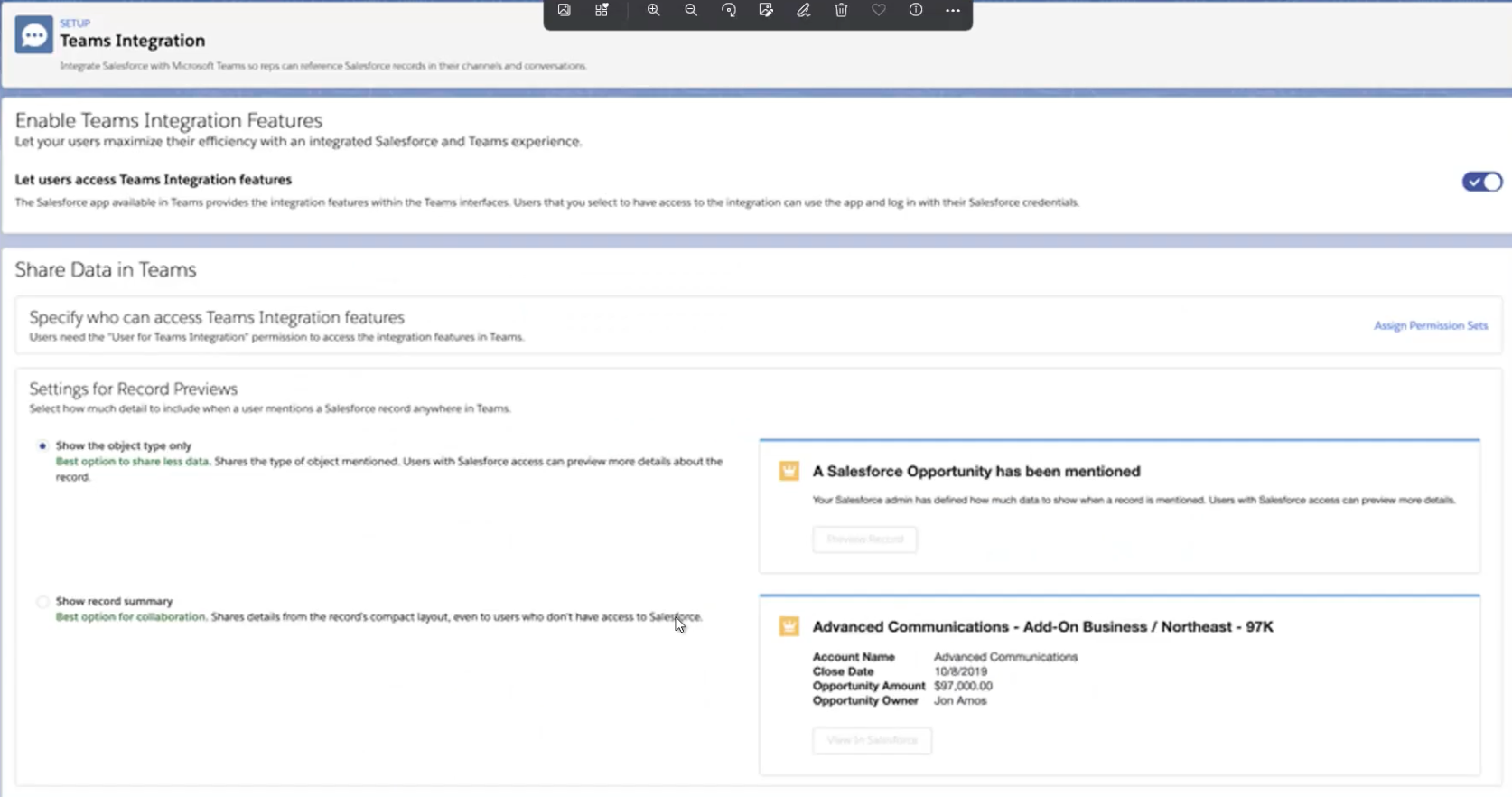1512x797 pixels.
Task: Open the Assign Permission Sets link
Action: pos(1431,325)
